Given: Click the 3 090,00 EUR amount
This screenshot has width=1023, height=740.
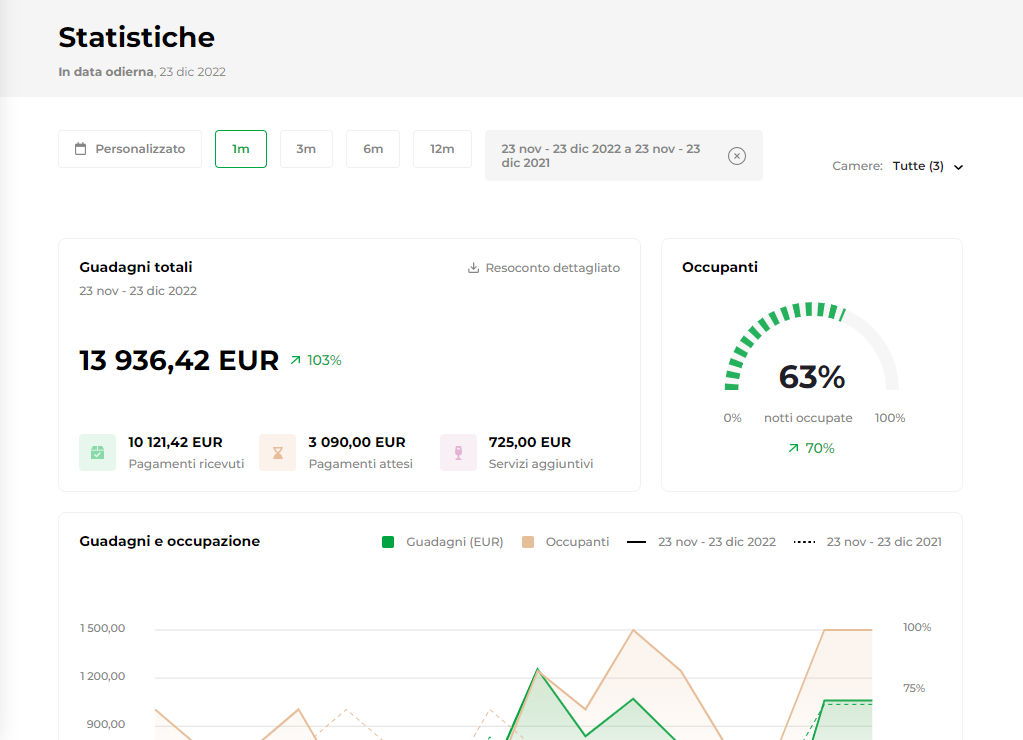Looking at the screenshot, I should click(x=357, y=442).
